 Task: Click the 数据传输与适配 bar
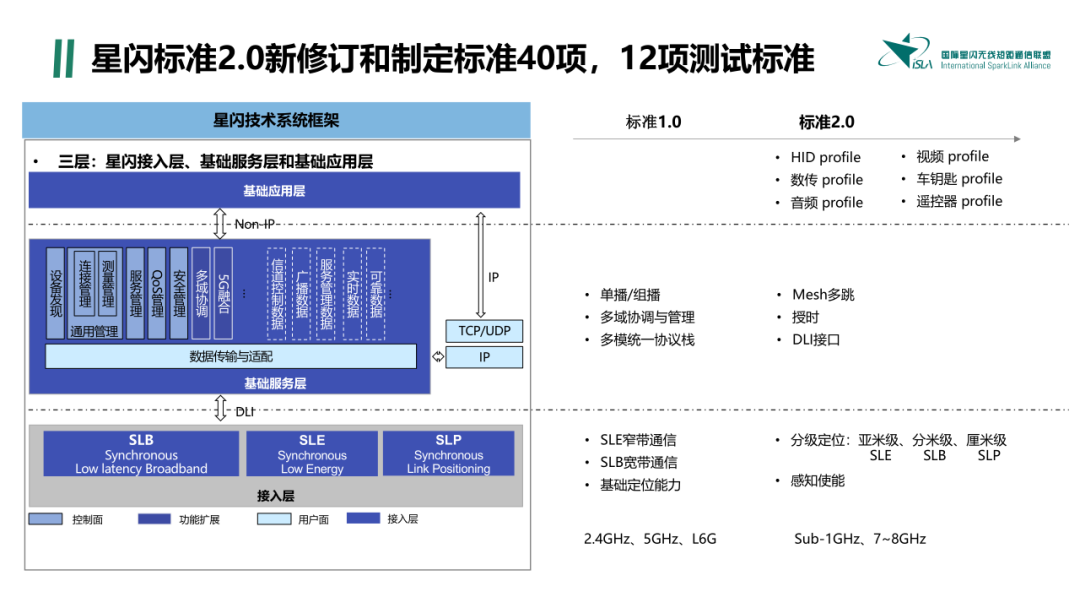pyautogui.click(x=231, y=357)
